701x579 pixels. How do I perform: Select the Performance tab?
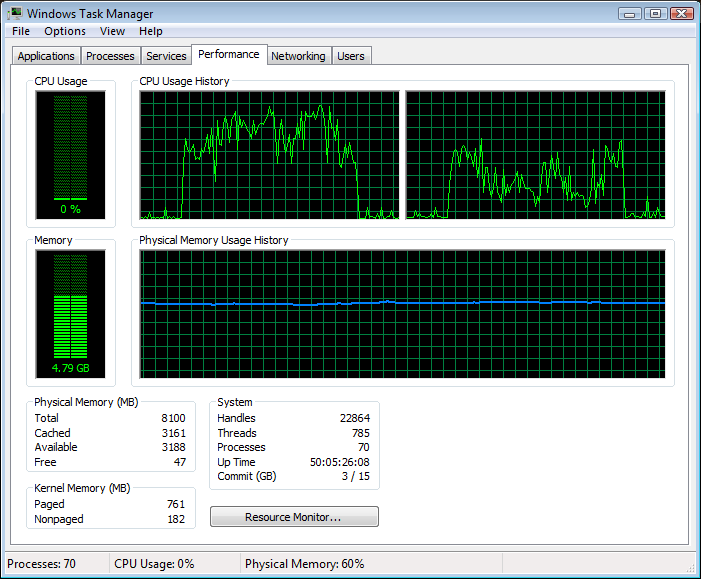pyautogui.click(x=229, y=55)
